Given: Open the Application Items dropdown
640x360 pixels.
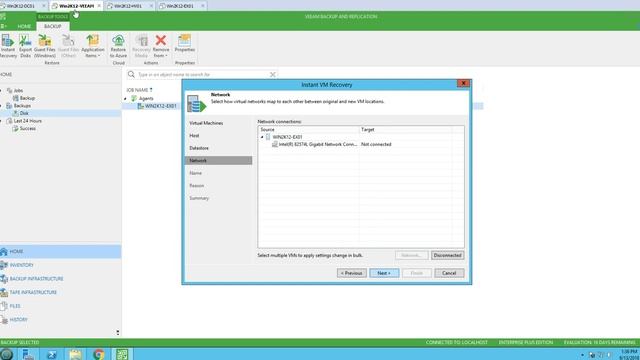Looking at the screenshot, I should (93, 46).
